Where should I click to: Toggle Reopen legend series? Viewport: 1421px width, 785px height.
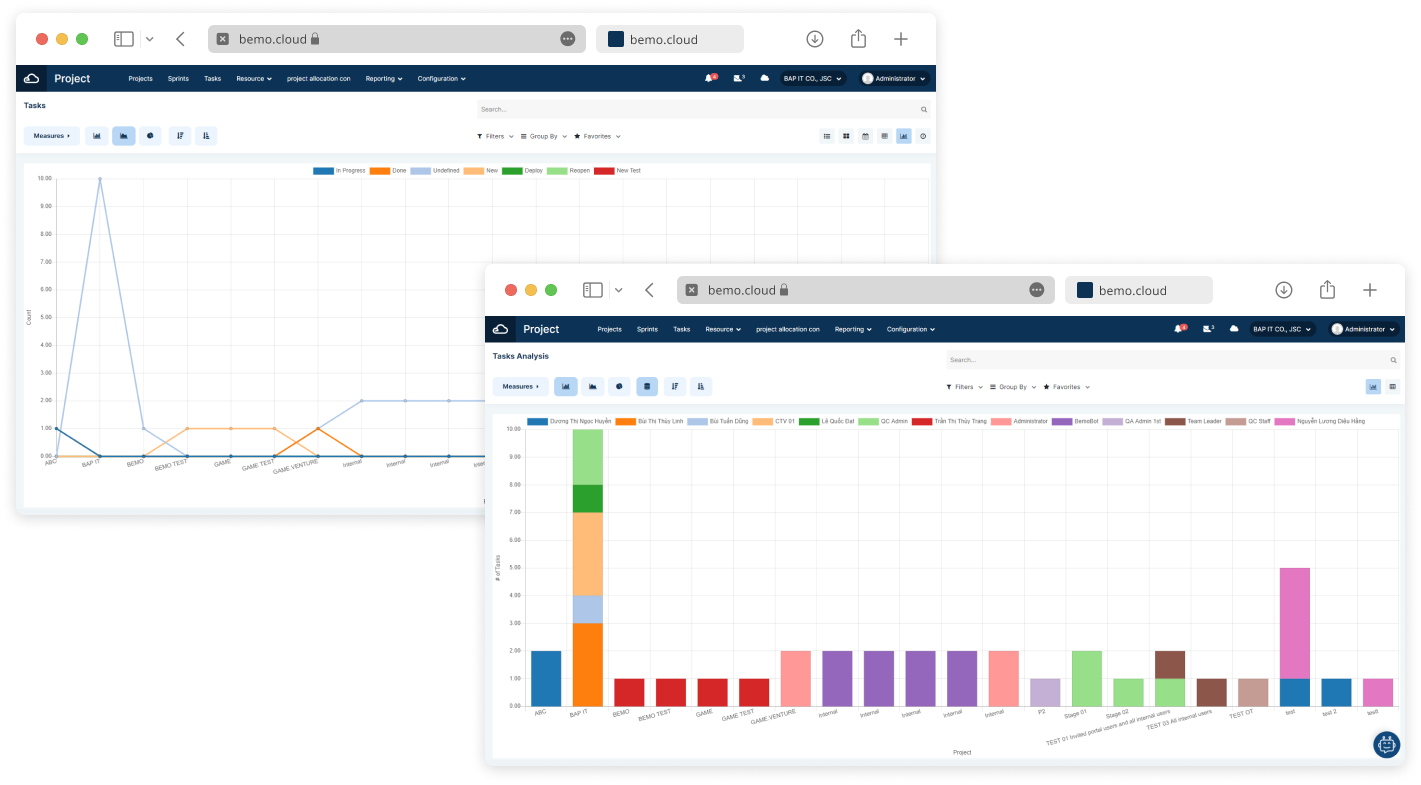[x=568, y=171]
